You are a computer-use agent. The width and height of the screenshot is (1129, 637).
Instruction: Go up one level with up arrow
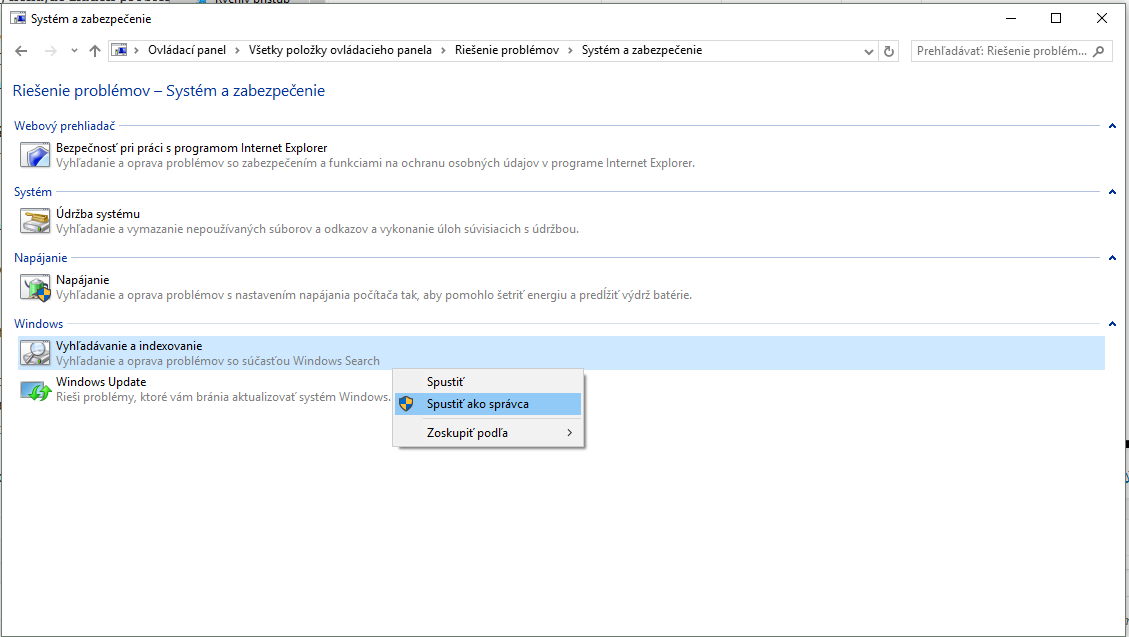click(x=94, y=50)
